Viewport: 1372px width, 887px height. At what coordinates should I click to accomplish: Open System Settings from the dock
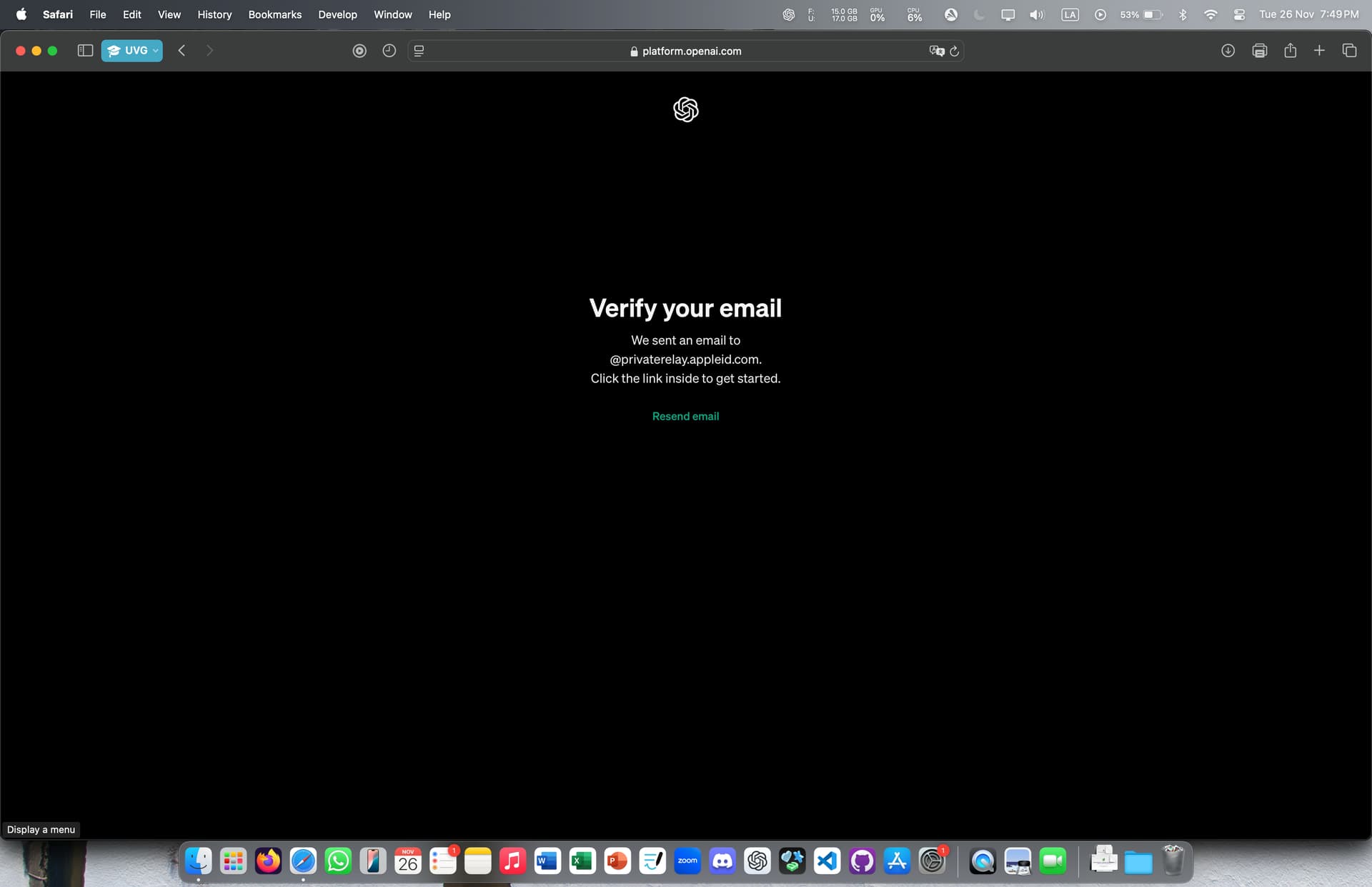point(933,861)
